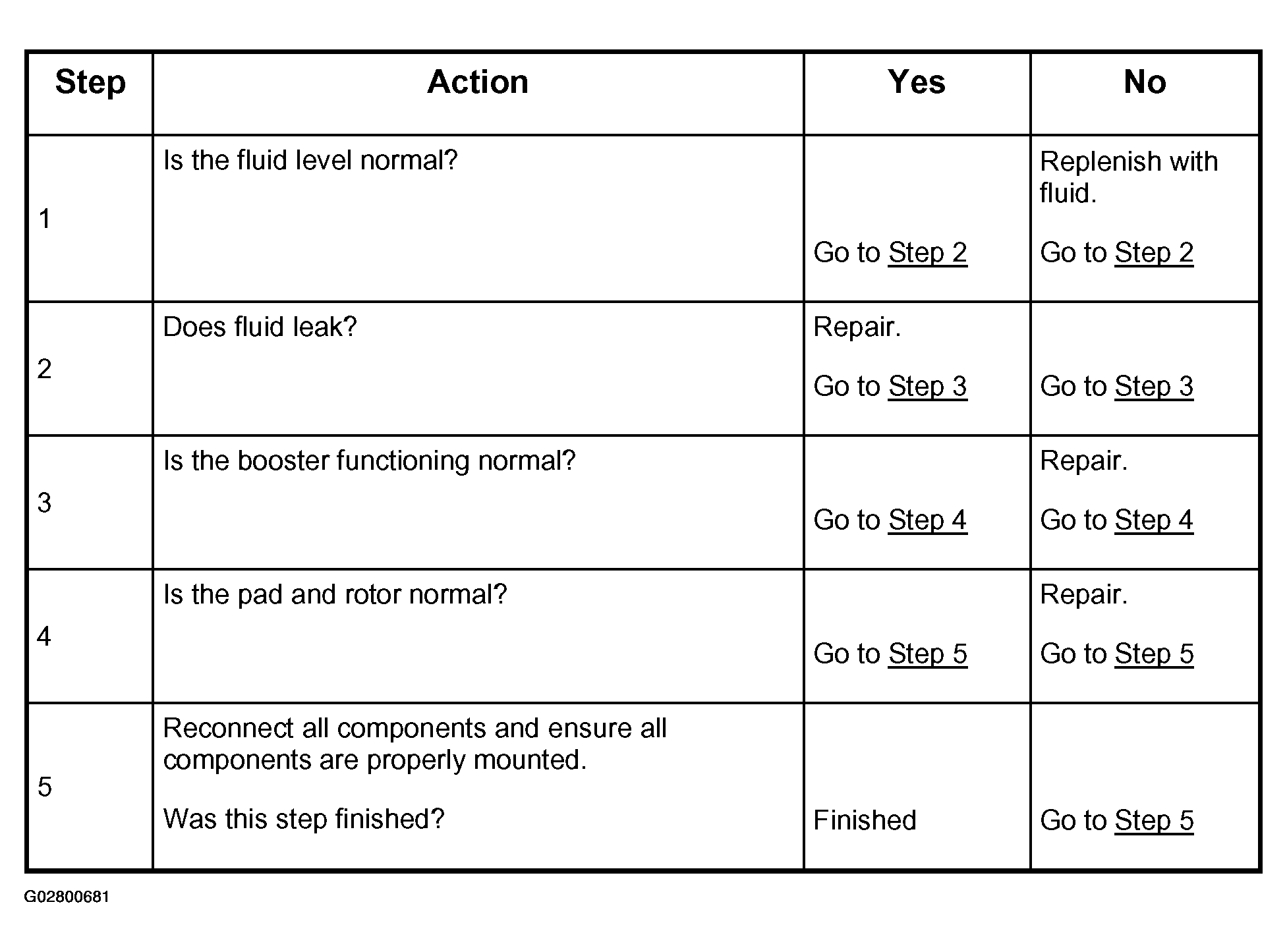The image size is (1287, 952).
Task: Select 'Replenish with fluid.' instruction text
Action: tap(1129, 177)
